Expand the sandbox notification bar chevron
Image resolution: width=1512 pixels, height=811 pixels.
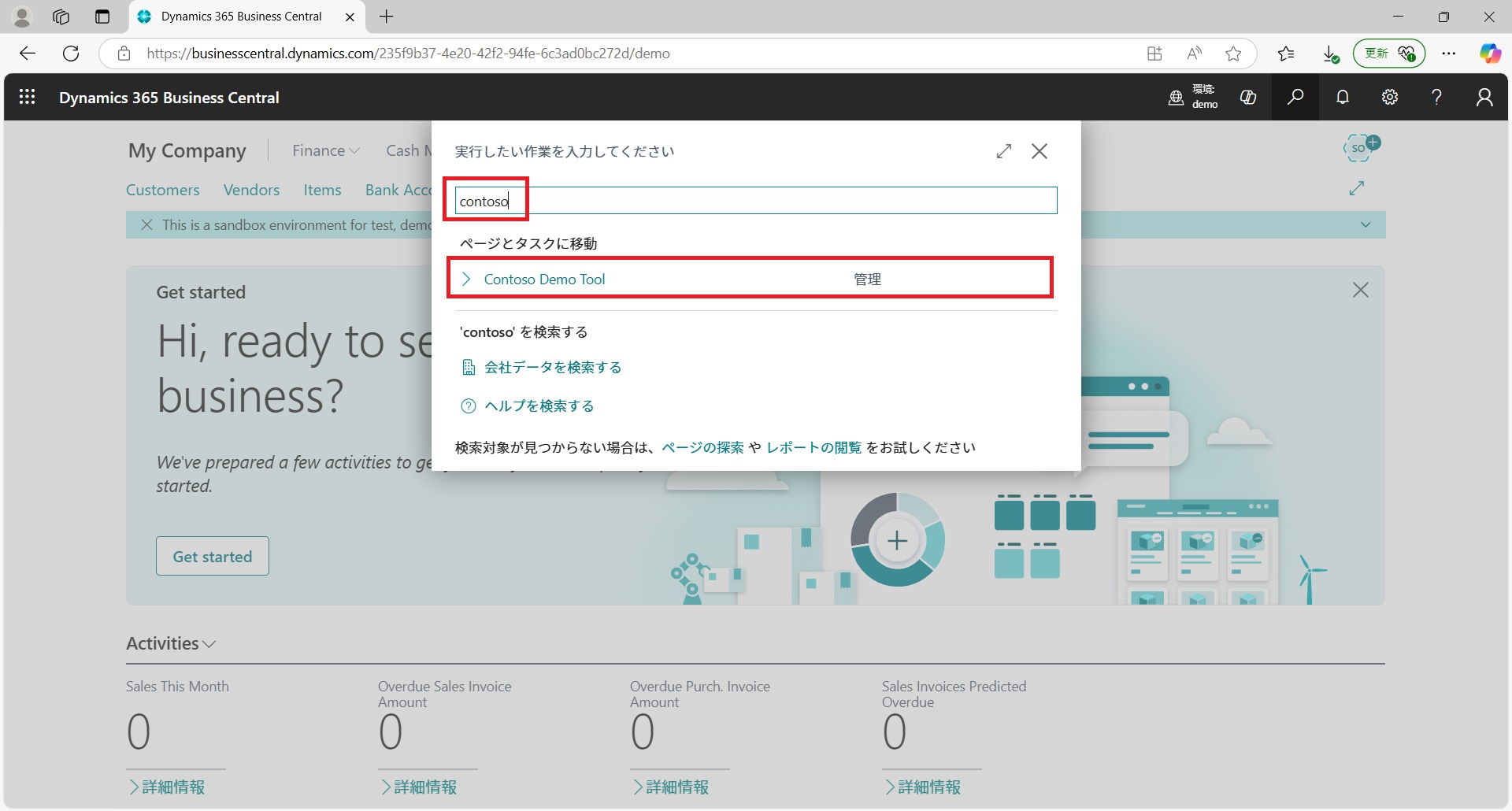click(x=1366, y=225)
